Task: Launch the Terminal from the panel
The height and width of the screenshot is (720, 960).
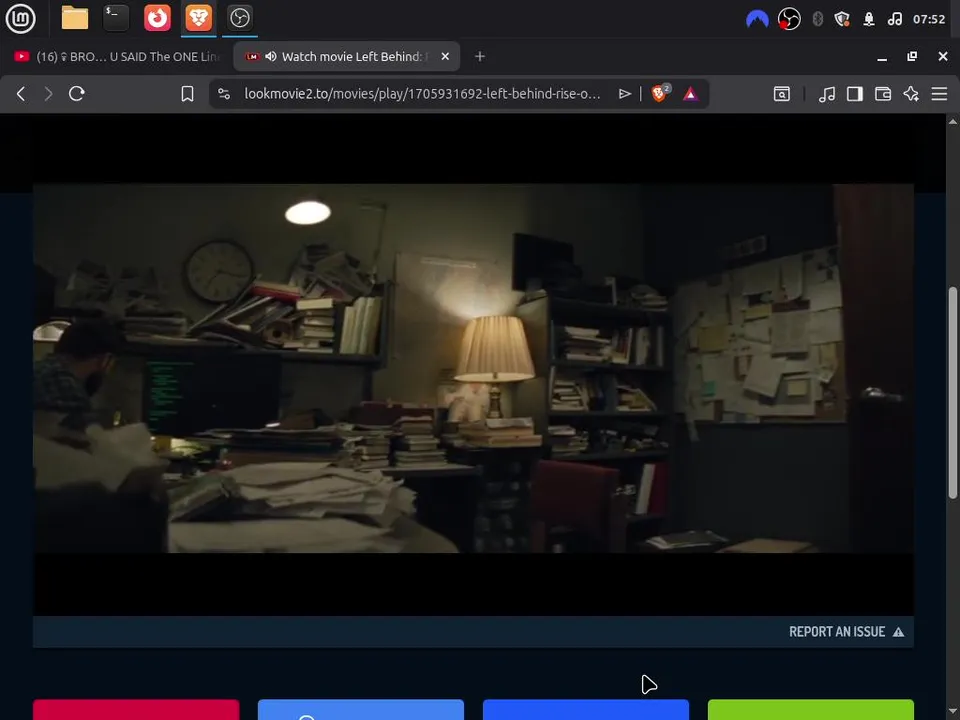Action: click(x=116, y=18)
